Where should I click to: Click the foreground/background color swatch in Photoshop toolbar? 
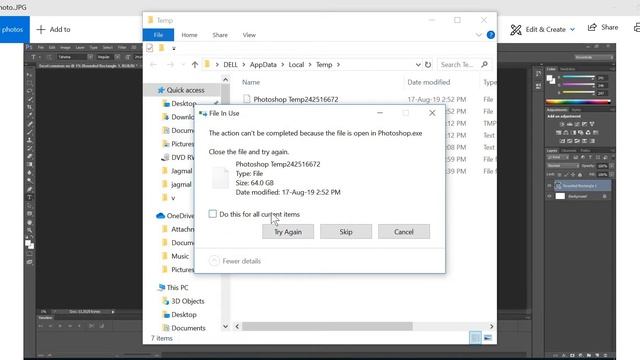coord(29,244)
